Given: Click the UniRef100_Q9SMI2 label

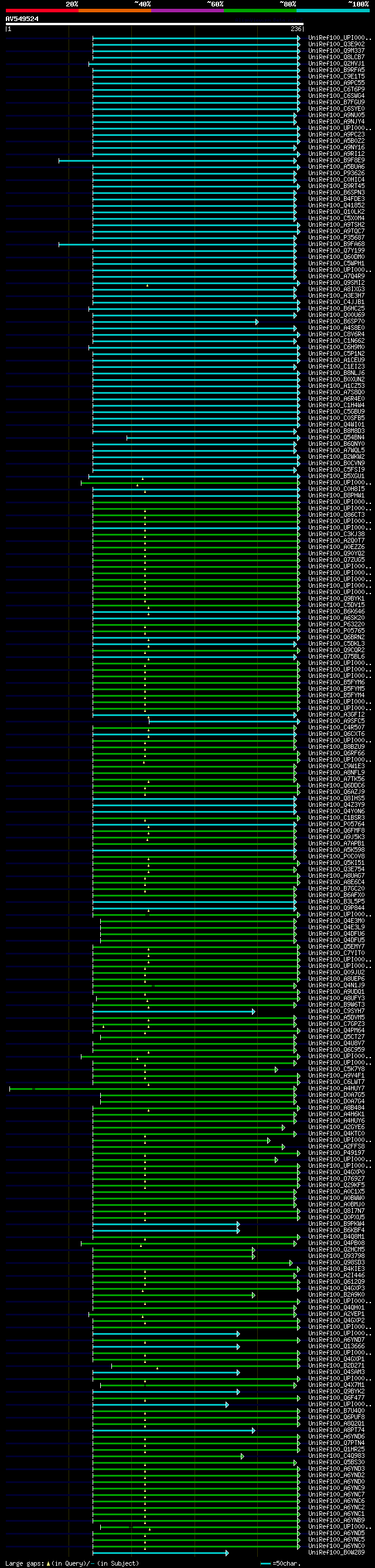Looking at the screenshot, I should click(x=337, y=283).
